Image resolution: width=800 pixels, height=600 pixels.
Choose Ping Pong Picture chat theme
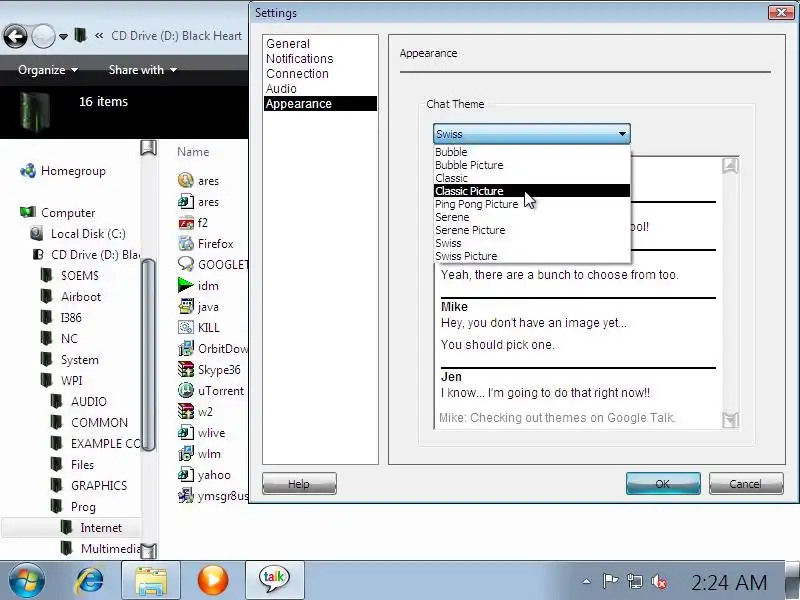[532, 204]
